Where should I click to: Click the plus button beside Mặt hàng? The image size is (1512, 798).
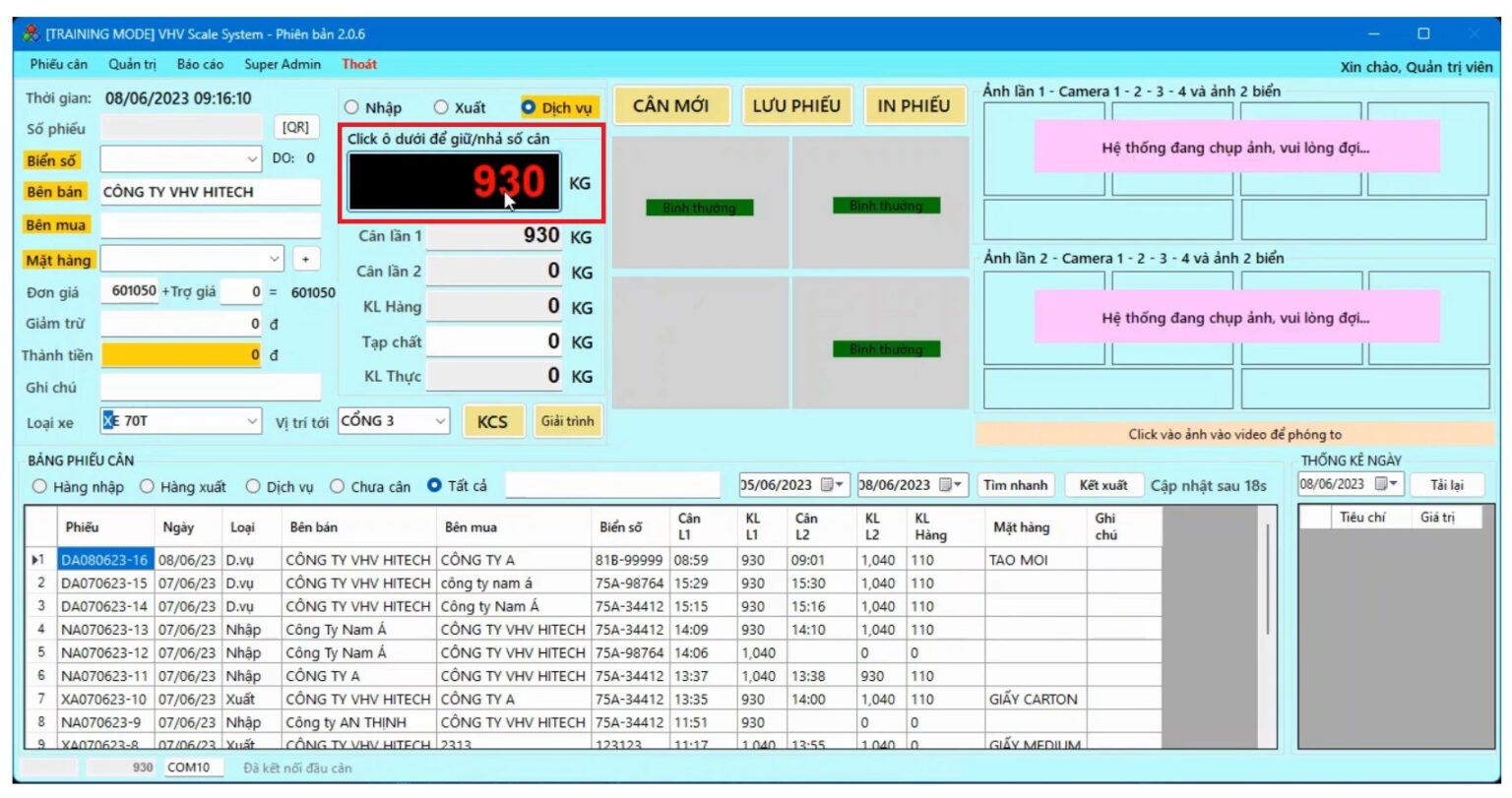[x=306, y=259]
